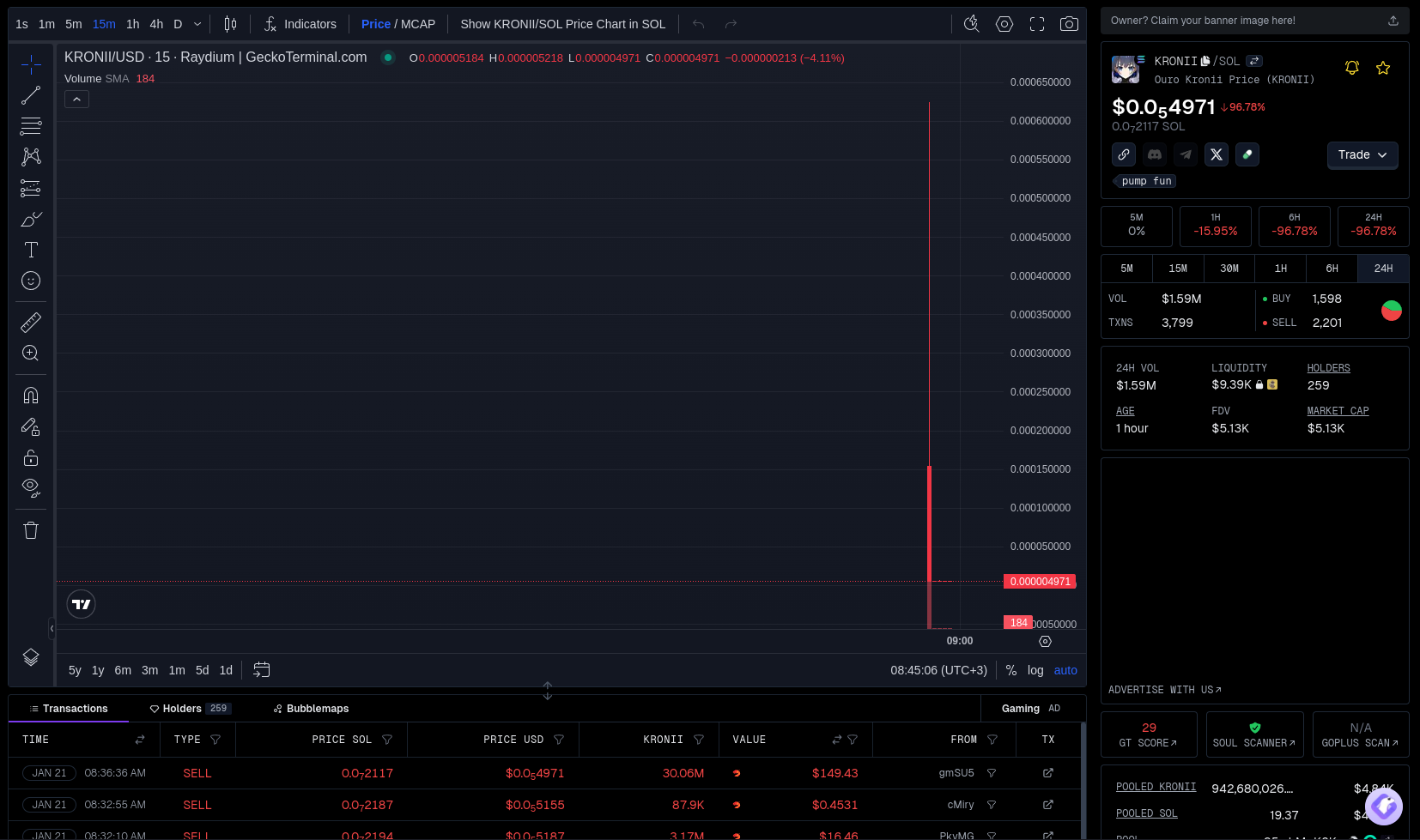1420x840 pixels.
Task: Toggle auto scale on chart
Action: click(x=1065, y=670)
